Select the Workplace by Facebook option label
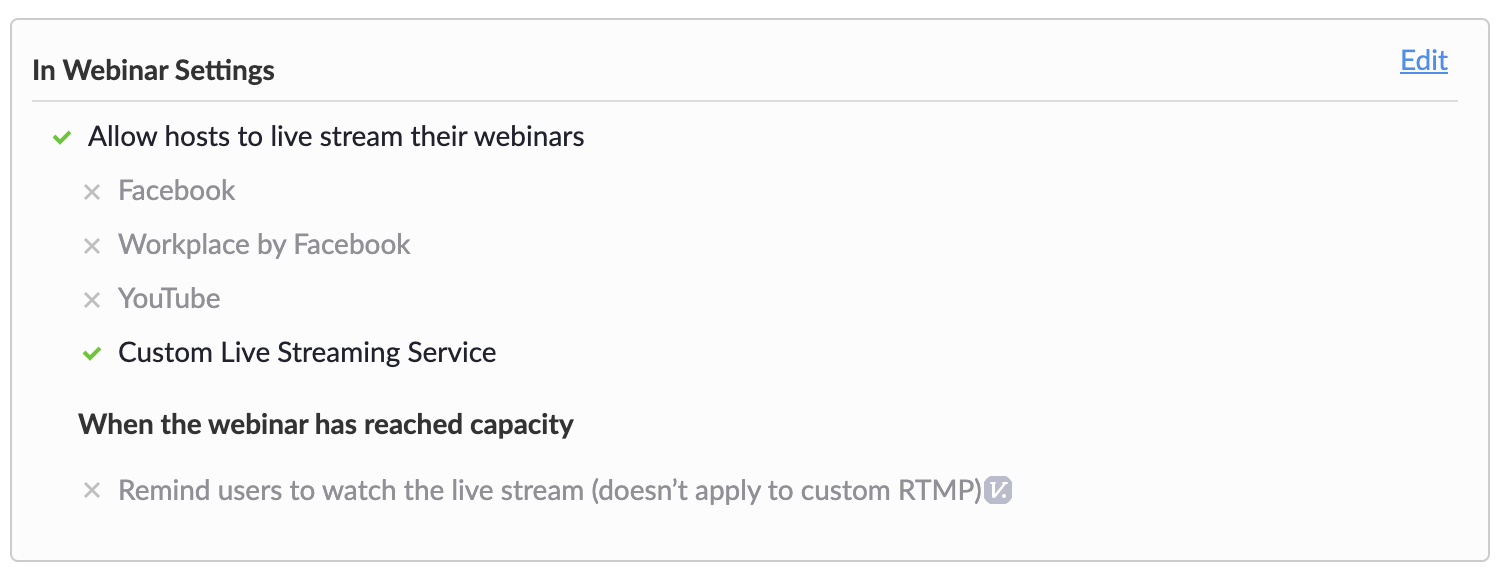 (x=264, y=245)
